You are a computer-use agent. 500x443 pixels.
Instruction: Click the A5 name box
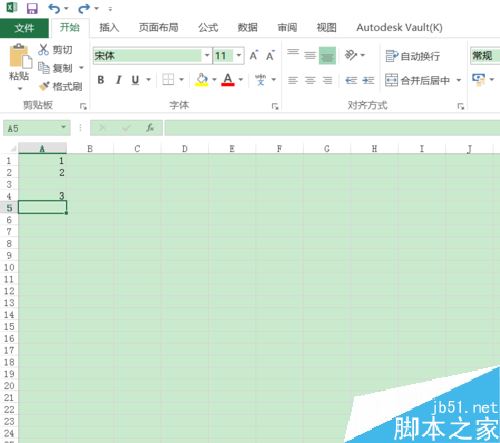32,128
